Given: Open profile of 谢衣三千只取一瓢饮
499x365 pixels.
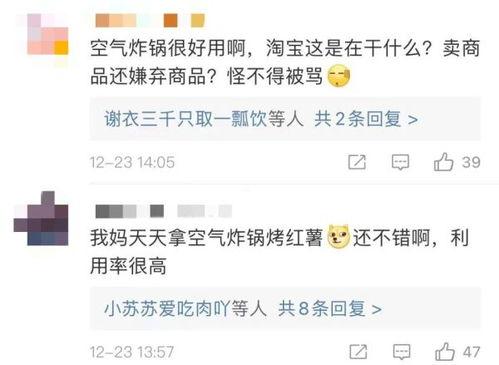Looking at the screenshot, I should [x=186, y=119].
